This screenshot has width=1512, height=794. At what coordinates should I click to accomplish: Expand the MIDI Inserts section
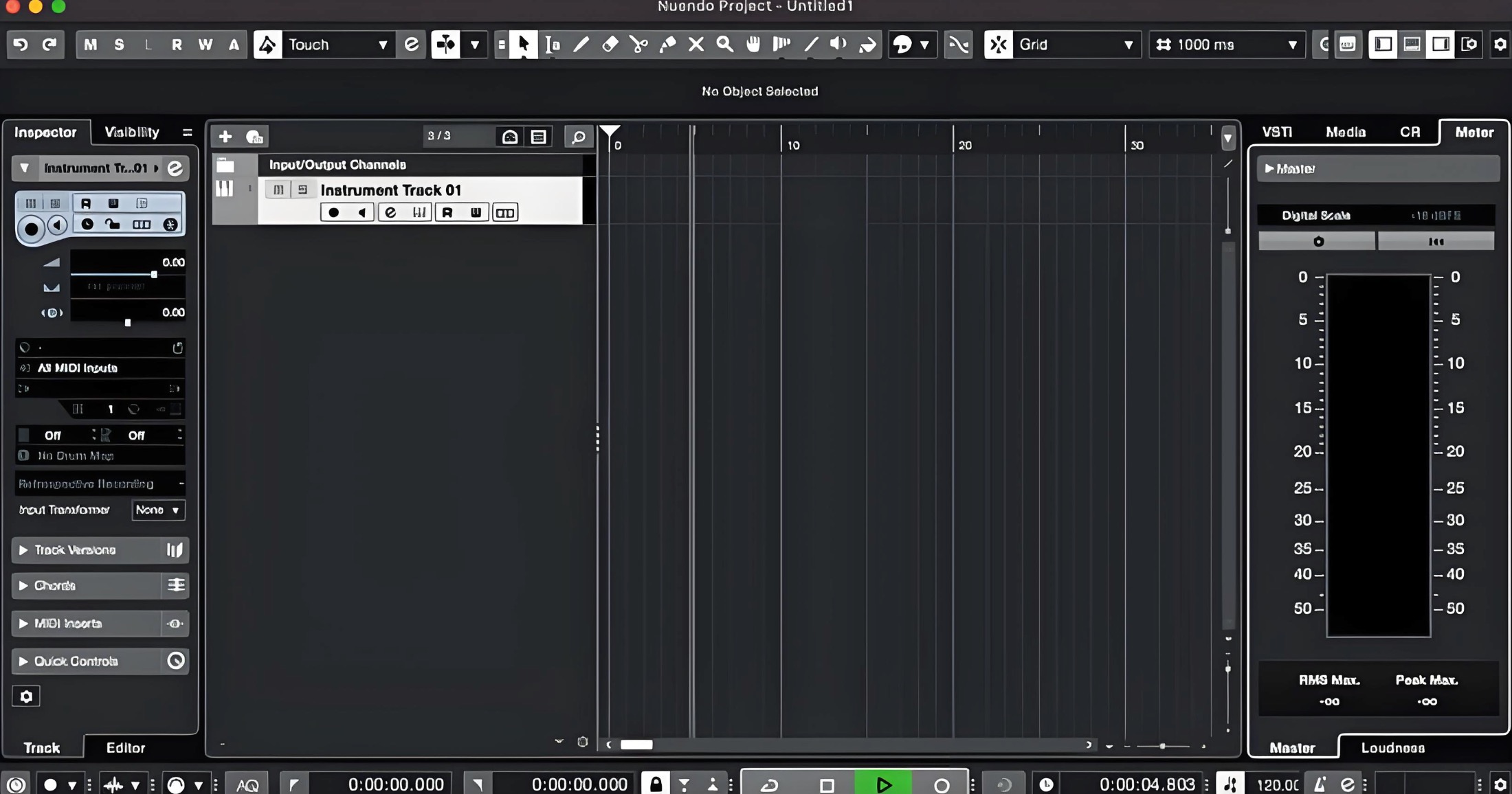[x=23, y=624]
